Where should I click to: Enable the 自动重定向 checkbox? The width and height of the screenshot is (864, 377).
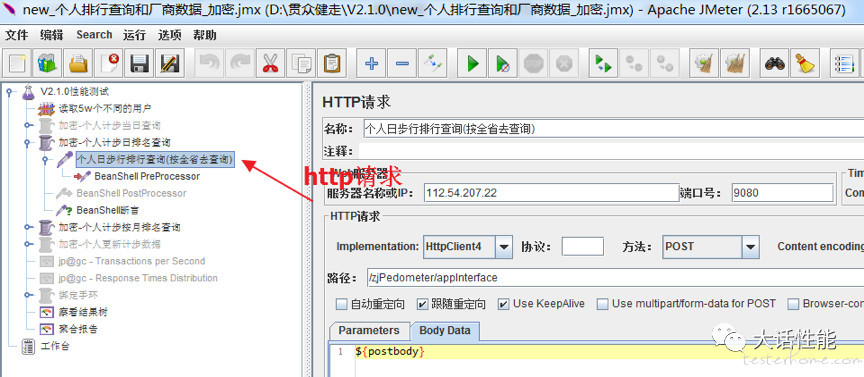click(x=342, y=304)
